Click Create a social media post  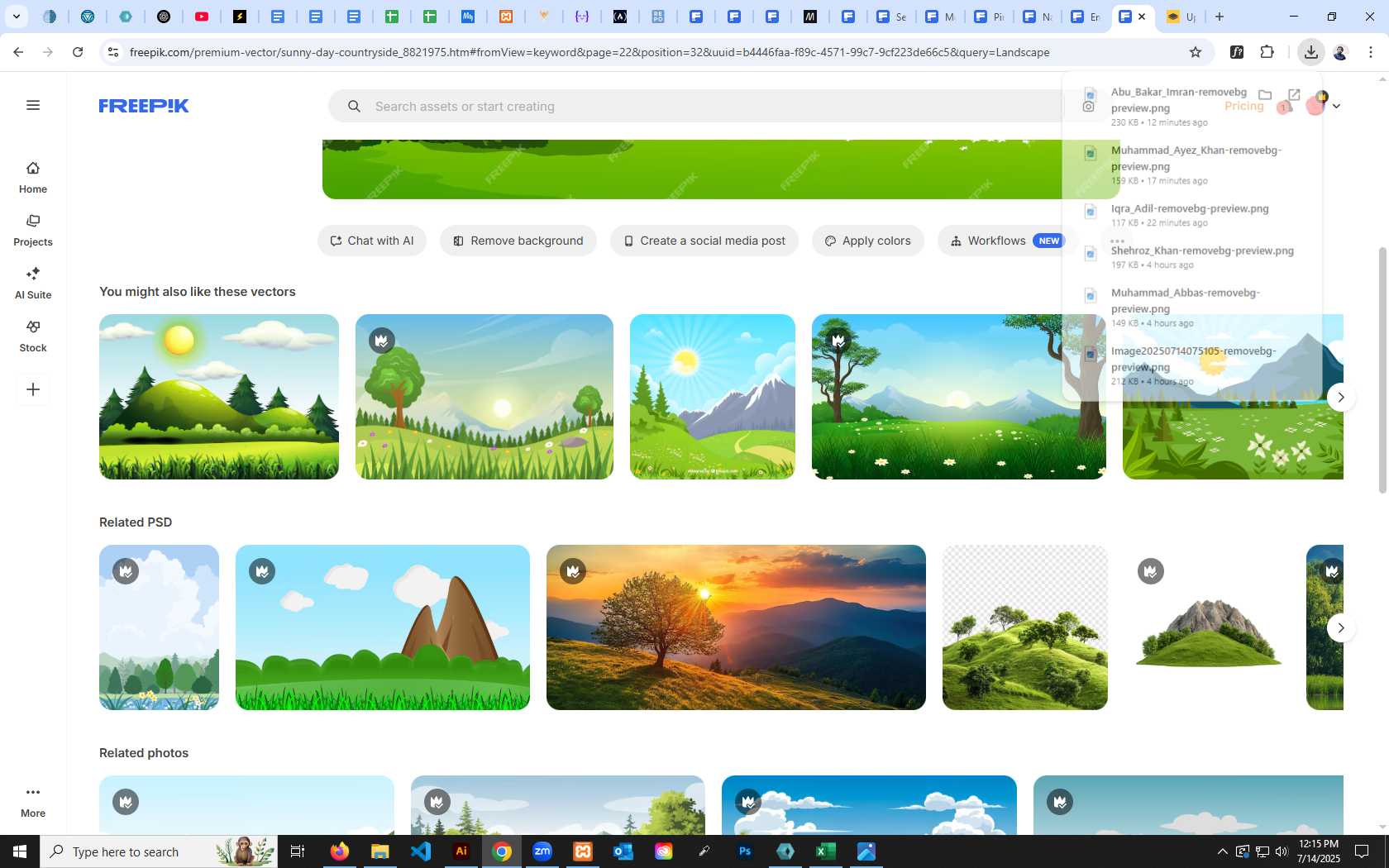(x=704, y=241)
